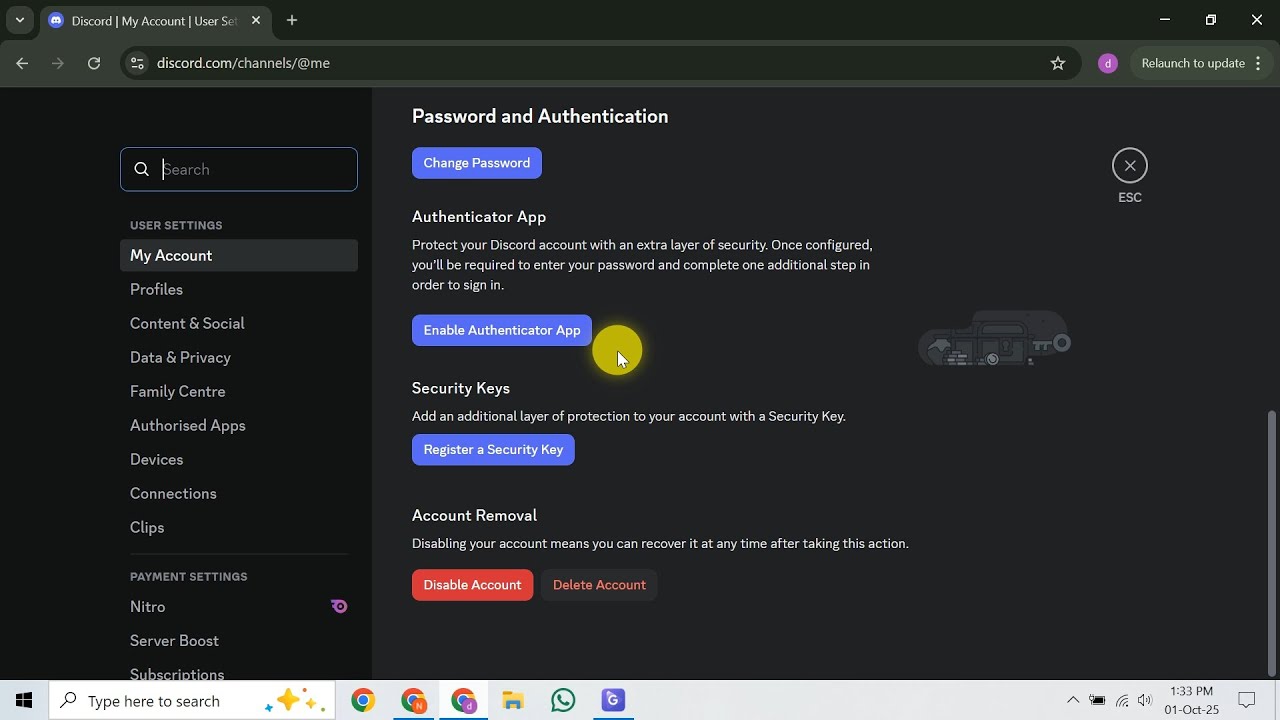The width and height of the screenshot is (1280, 720).
Task: Show hidden system tray icons
Action: (x=1073, y=700)
